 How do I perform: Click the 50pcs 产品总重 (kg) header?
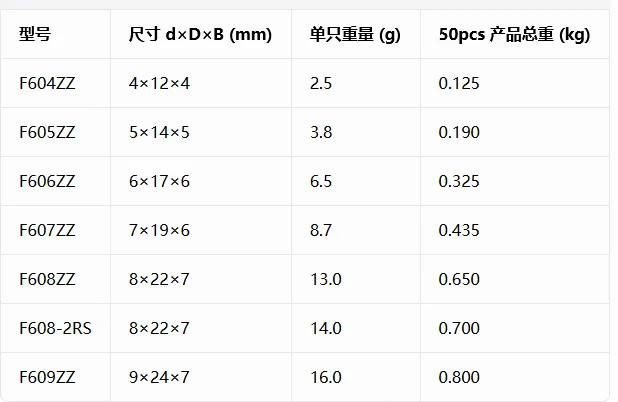coord(514,34)
